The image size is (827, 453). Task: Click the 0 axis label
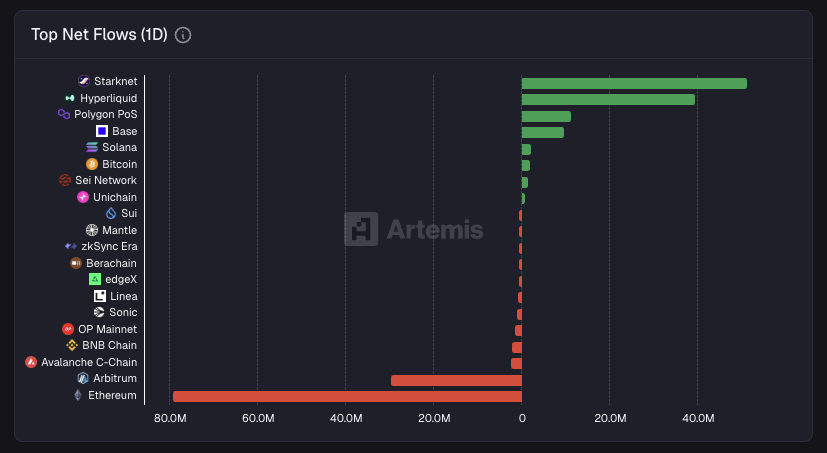(x=522, y=418)
